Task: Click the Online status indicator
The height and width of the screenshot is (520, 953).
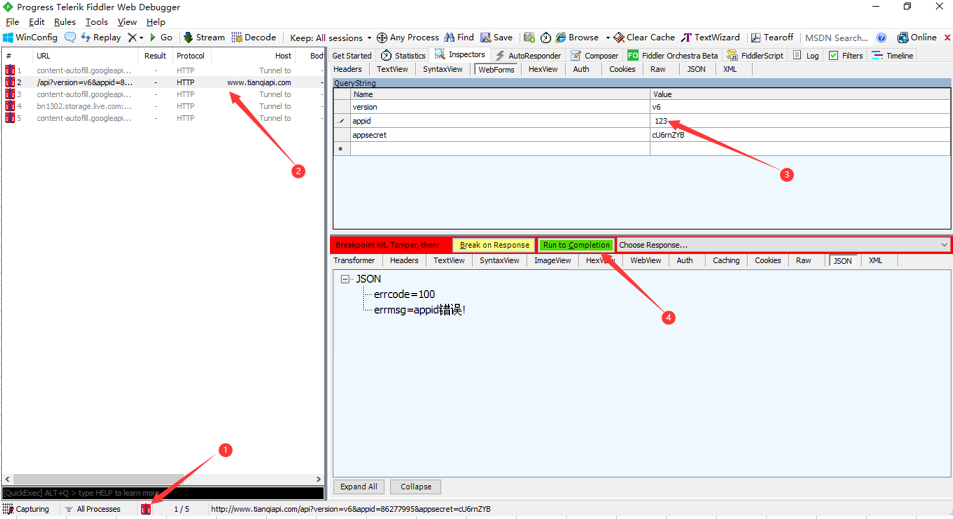Action: 917,38
